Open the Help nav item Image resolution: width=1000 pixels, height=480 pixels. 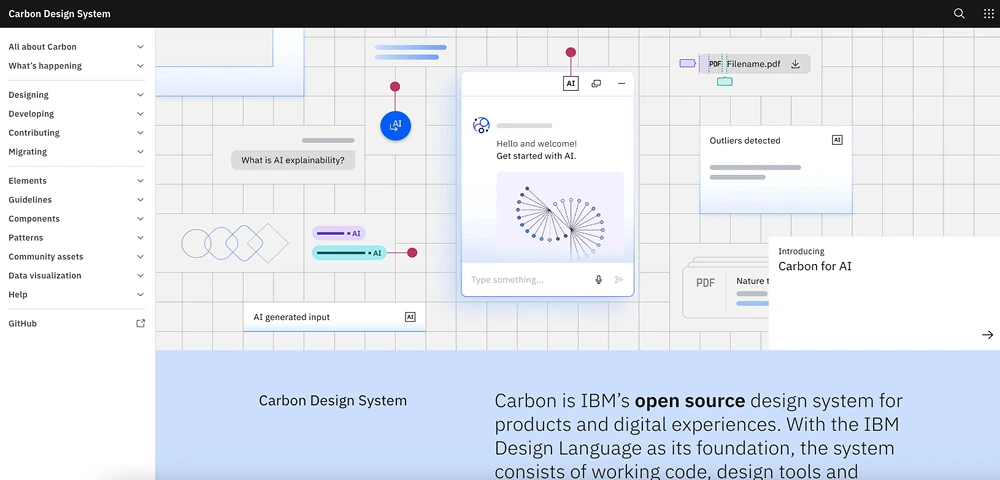click(x=77, y=295)
